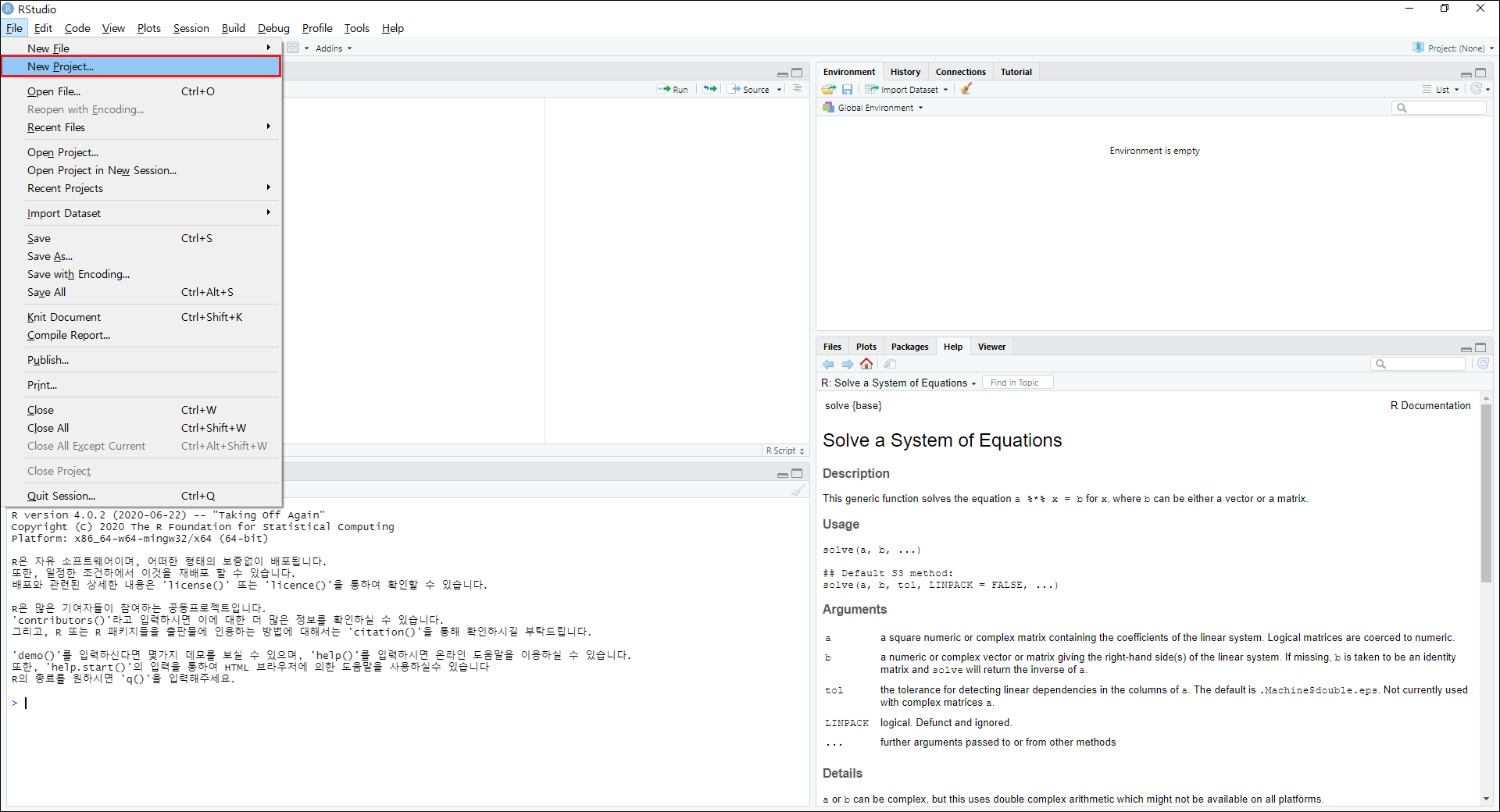Click the workspace panes layout icon
This screenshot has width=1500, height=812.
point(293,48)
